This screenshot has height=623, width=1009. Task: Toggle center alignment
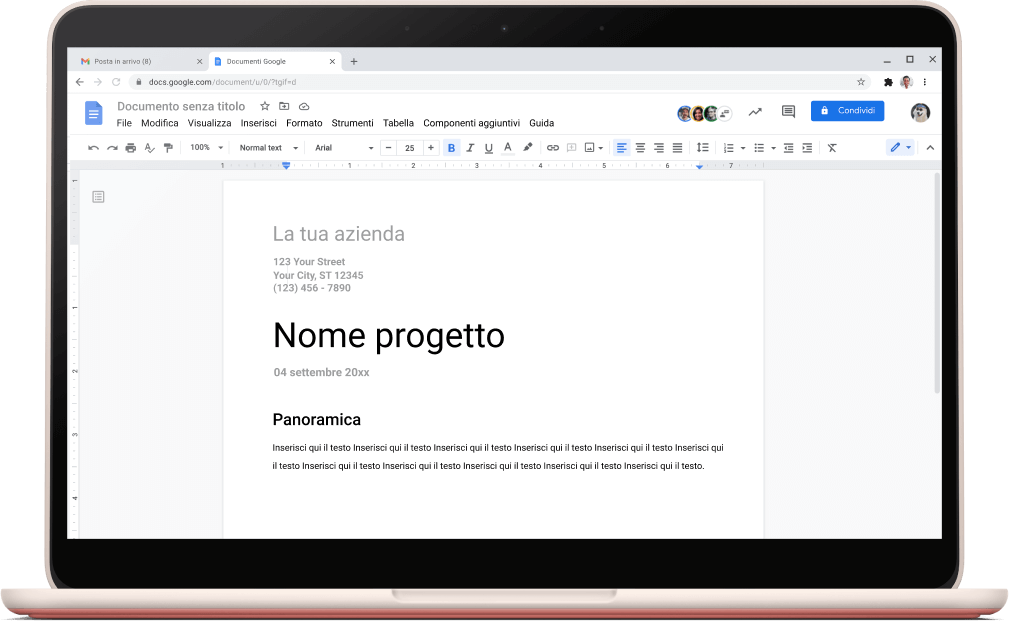point(640,148)
